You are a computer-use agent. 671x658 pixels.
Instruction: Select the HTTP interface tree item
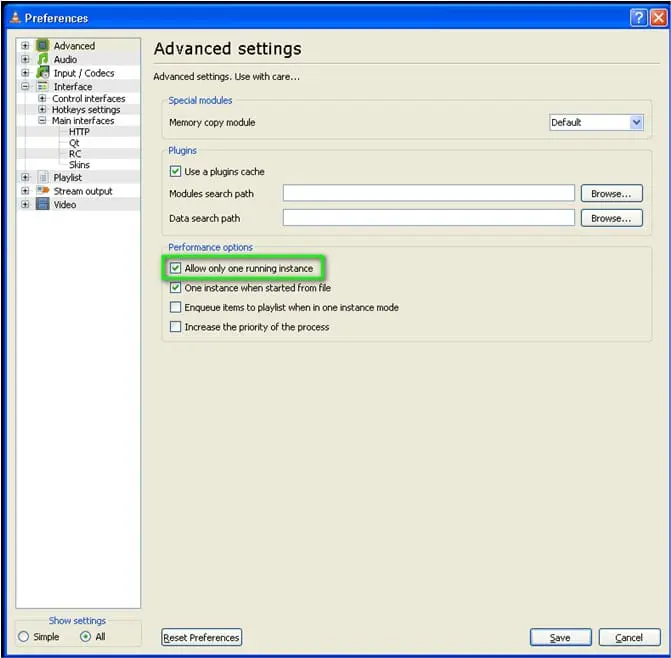click(79, 132)
